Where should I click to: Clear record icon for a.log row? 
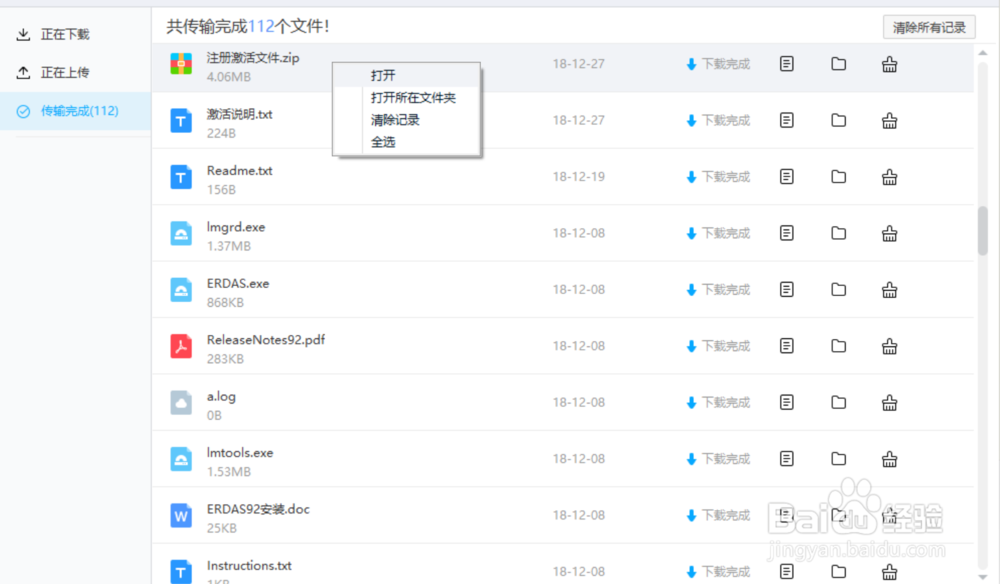(889, 403)
